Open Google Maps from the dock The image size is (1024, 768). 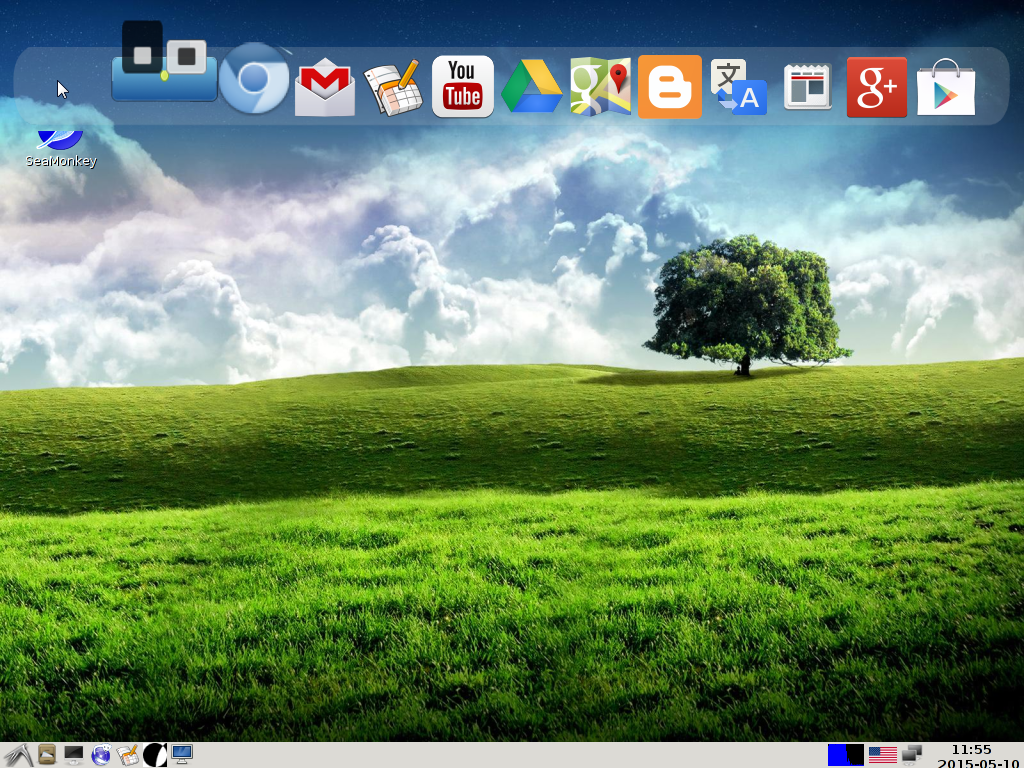[x=600, y=87]
